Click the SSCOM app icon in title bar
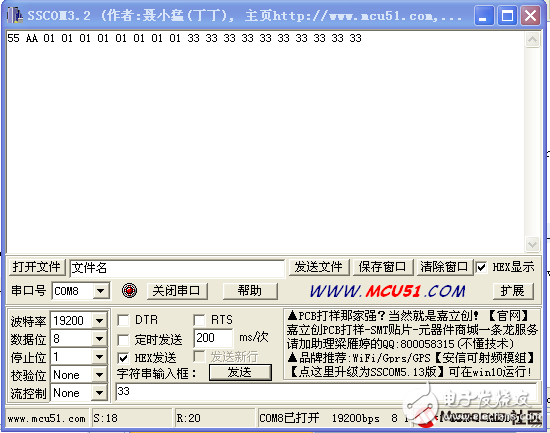This screenshot has height=433, width=550. click(x=15, y=15)
